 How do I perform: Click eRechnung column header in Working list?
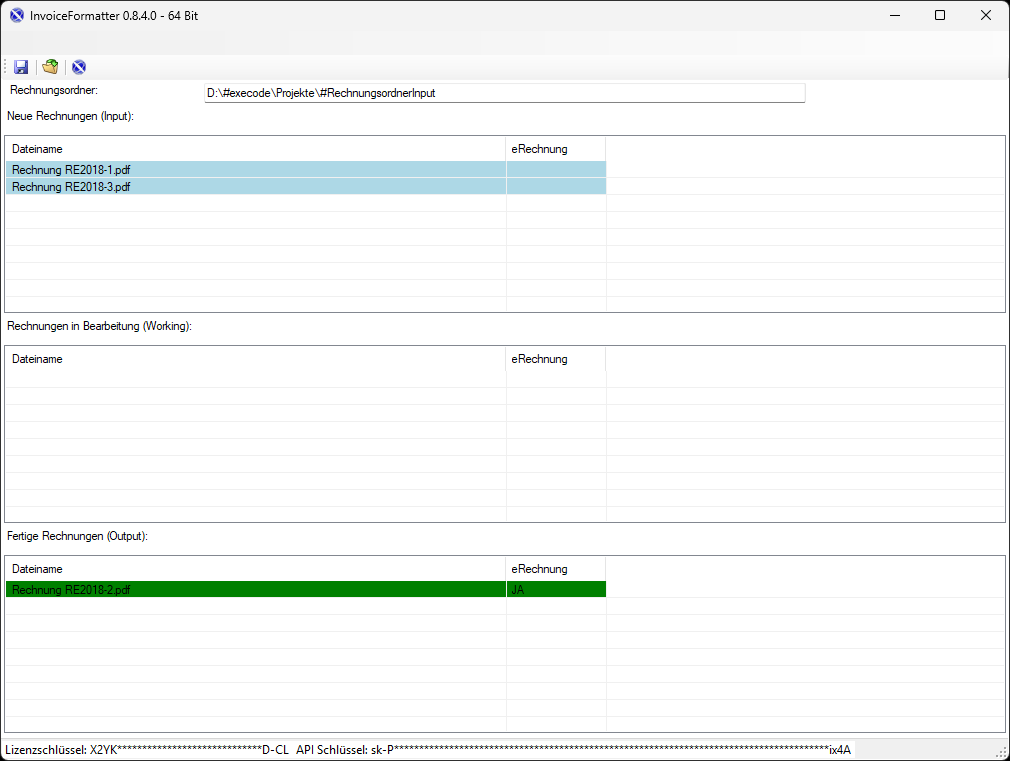click(x=539, y=359)
